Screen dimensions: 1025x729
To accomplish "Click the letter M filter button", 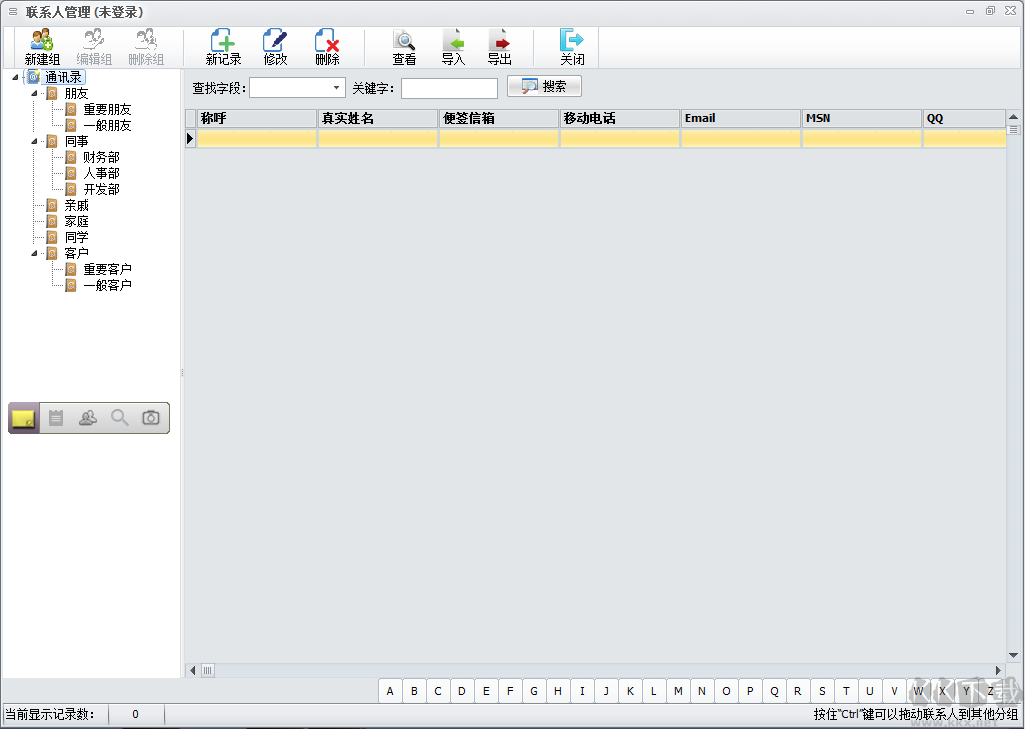I will pyautogui.click(x=678, y=691).
